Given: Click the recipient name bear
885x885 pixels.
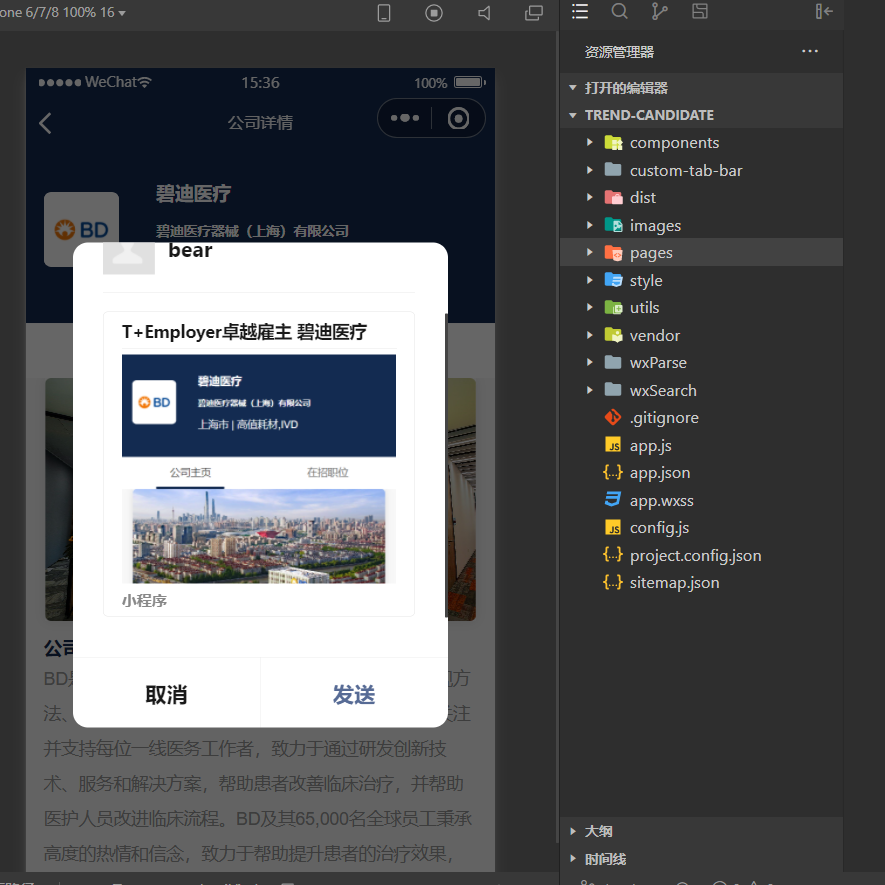Looking at the screenshot, I should tap(190, 250).
